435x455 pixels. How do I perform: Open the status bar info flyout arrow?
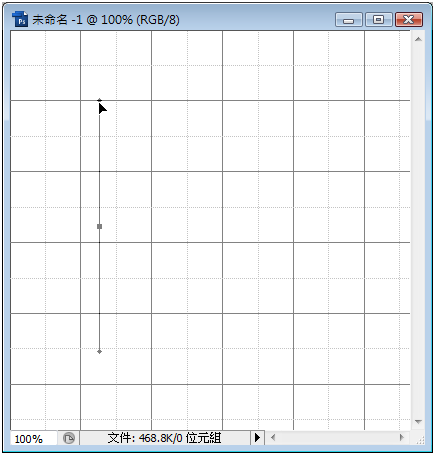point(257,437)
